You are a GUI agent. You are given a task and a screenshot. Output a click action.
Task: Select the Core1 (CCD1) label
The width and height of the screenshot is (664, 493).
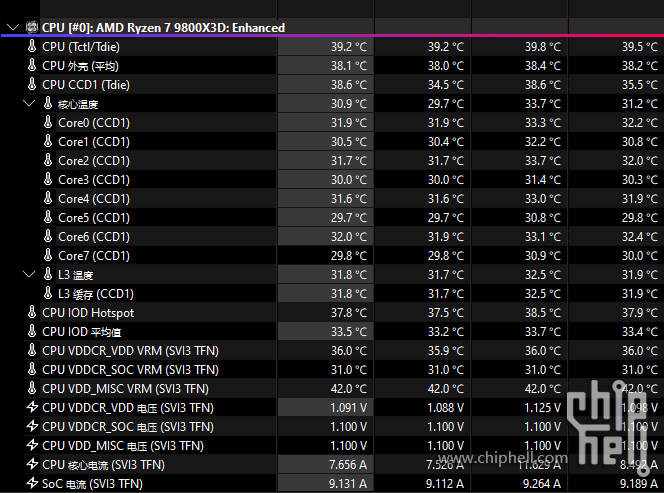[94, 142]
